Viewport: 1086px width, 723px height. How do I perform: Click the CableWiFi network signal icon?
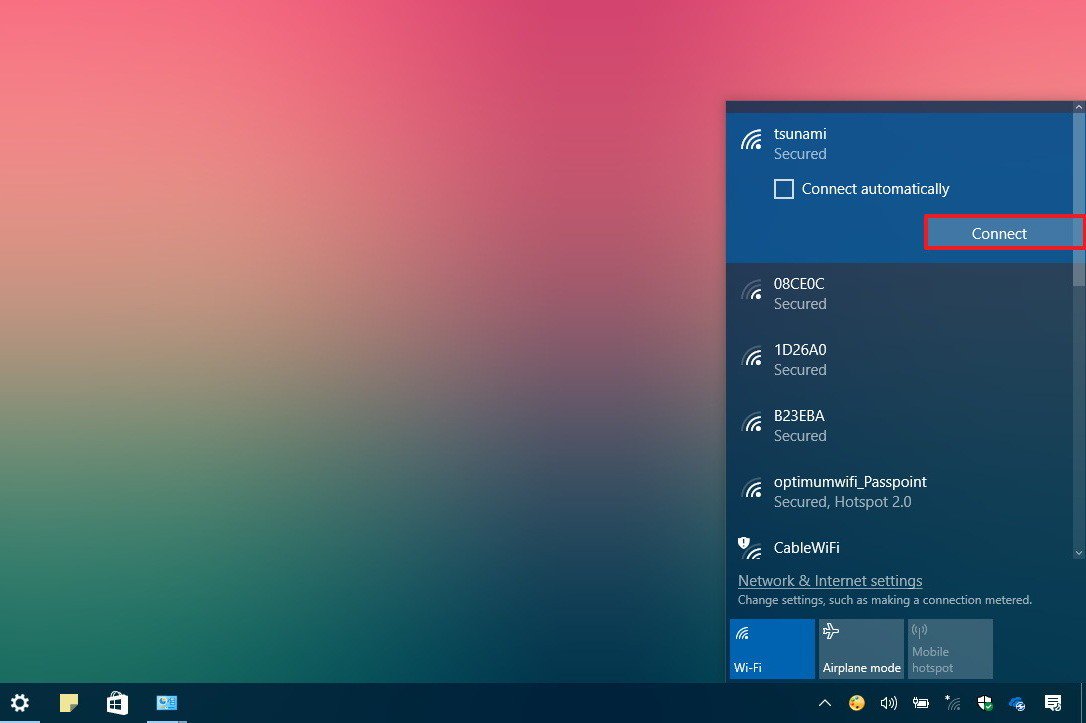pyautogui.click(x=749, y=547)
